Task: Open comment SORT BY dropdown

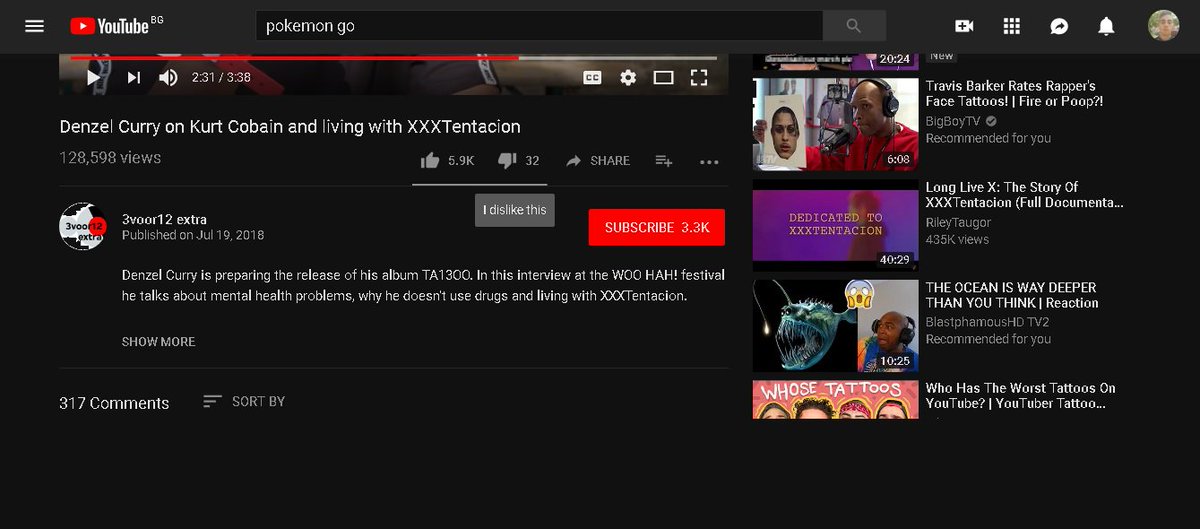Action: [244, 401]
